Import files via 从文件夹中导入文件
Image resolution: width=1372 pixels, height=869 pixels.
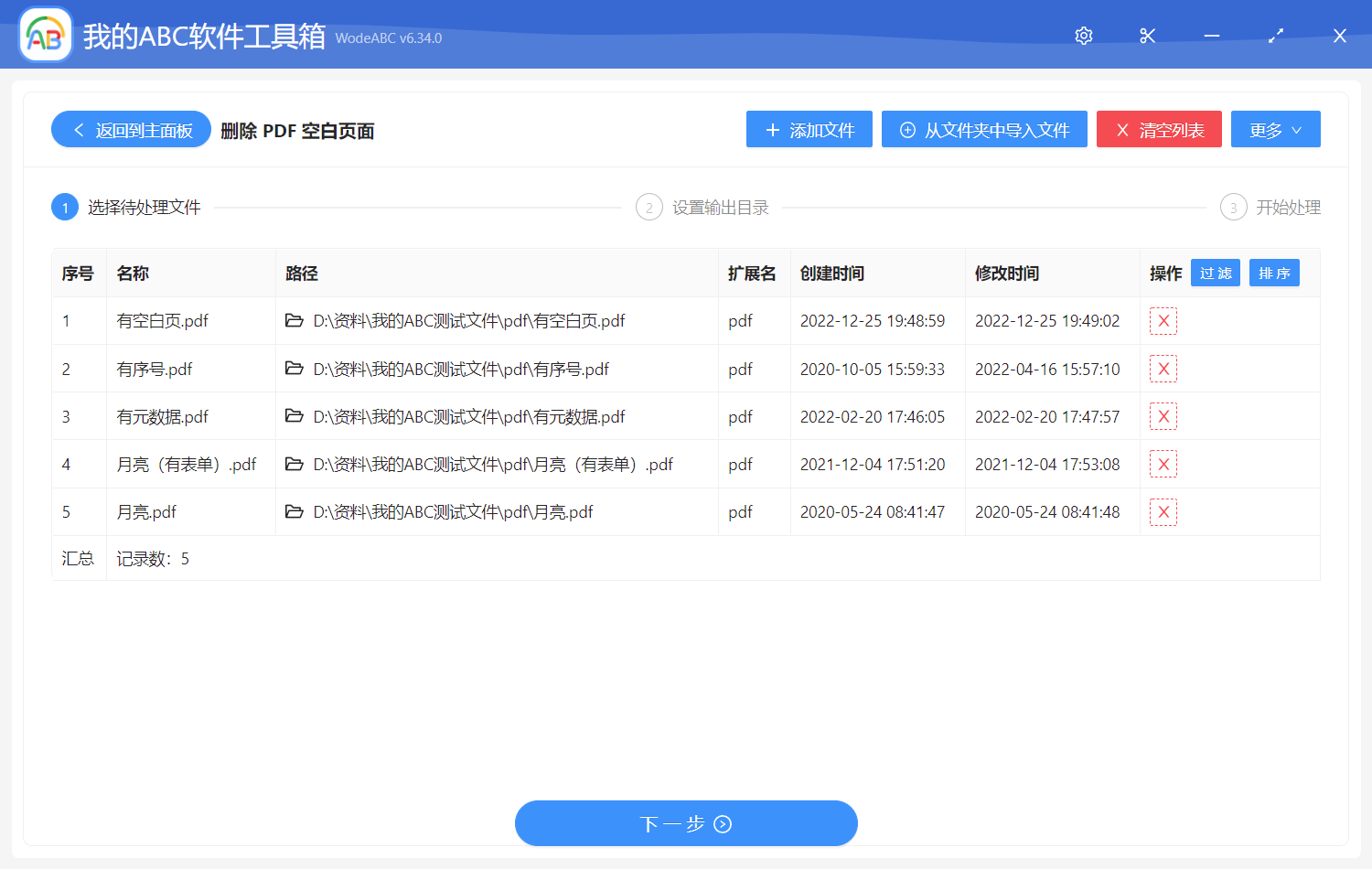coord(984,129)
